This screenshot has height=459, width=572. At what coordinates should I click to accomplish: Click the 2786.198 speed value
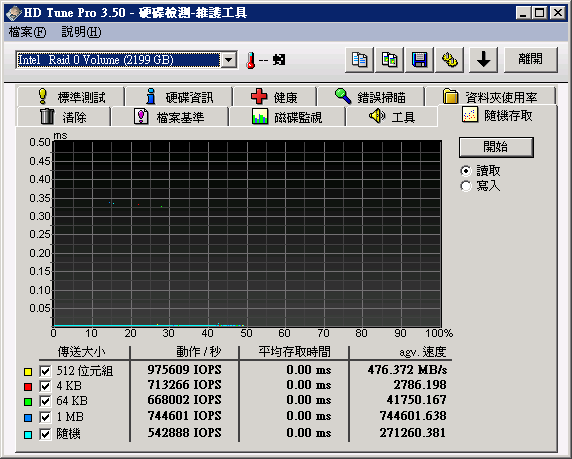point(420,385)
